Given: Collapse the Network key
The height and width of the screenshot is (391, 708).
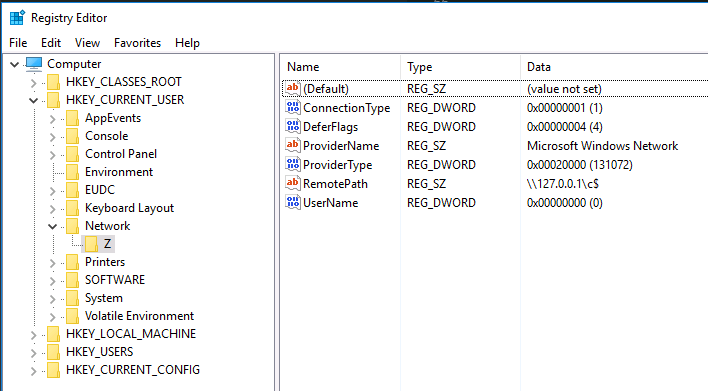Looking at the screenshot, I should (52, 227).
